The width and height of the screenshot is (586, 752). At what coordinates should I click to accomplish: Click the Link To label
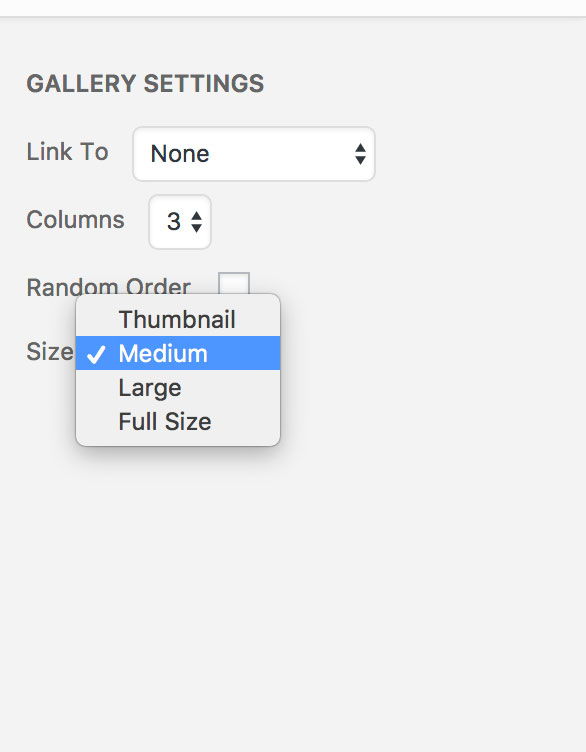(x=68, y=152)
